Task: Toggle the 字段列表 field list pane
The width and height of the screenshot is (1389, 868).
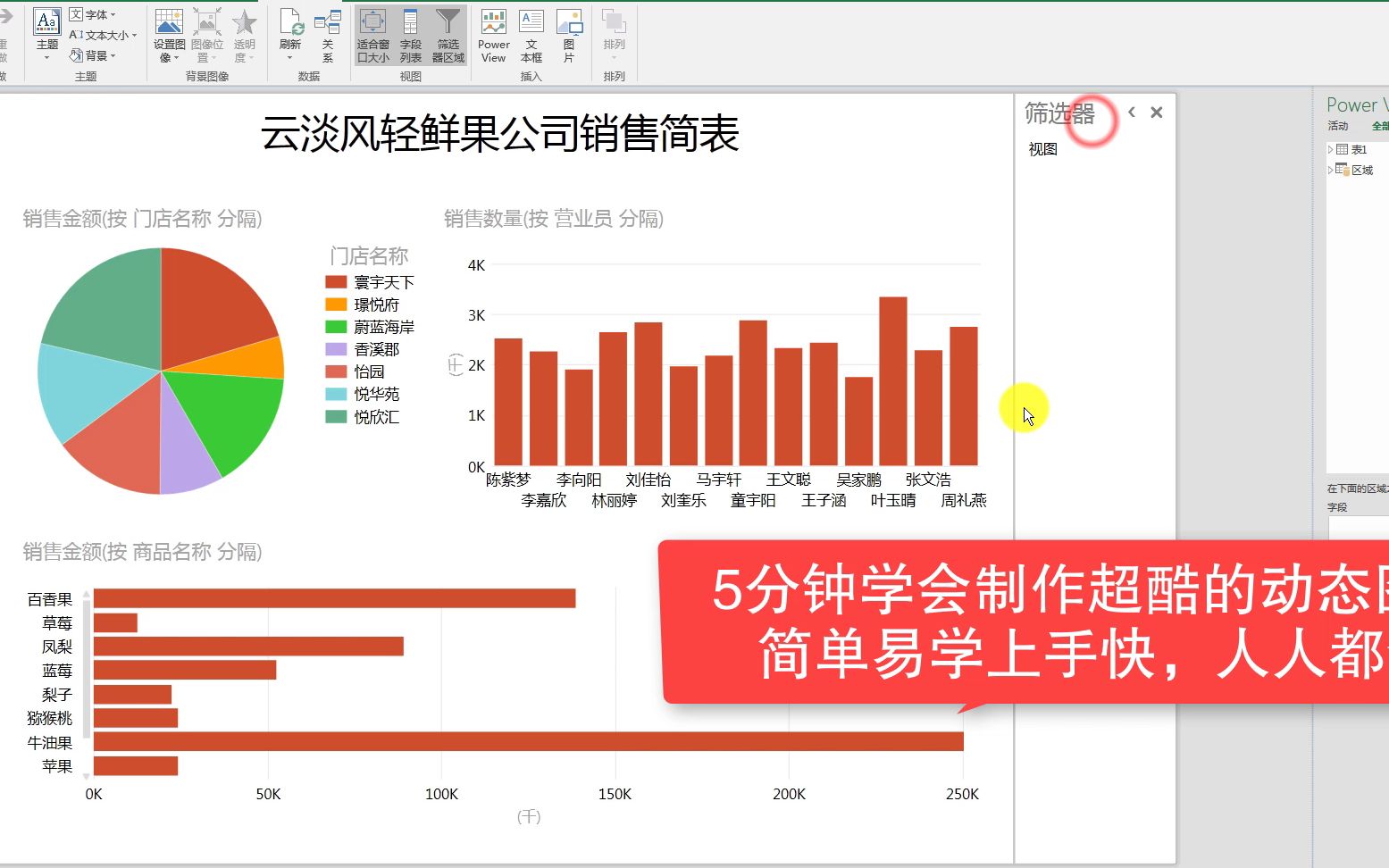Action: 410,36
